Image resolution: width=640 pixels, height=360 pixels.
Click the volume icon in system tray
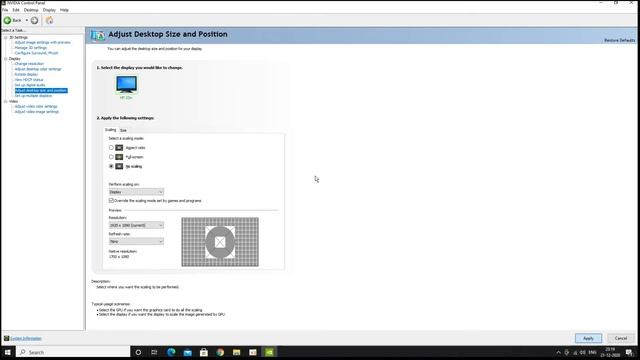[583, 352]
